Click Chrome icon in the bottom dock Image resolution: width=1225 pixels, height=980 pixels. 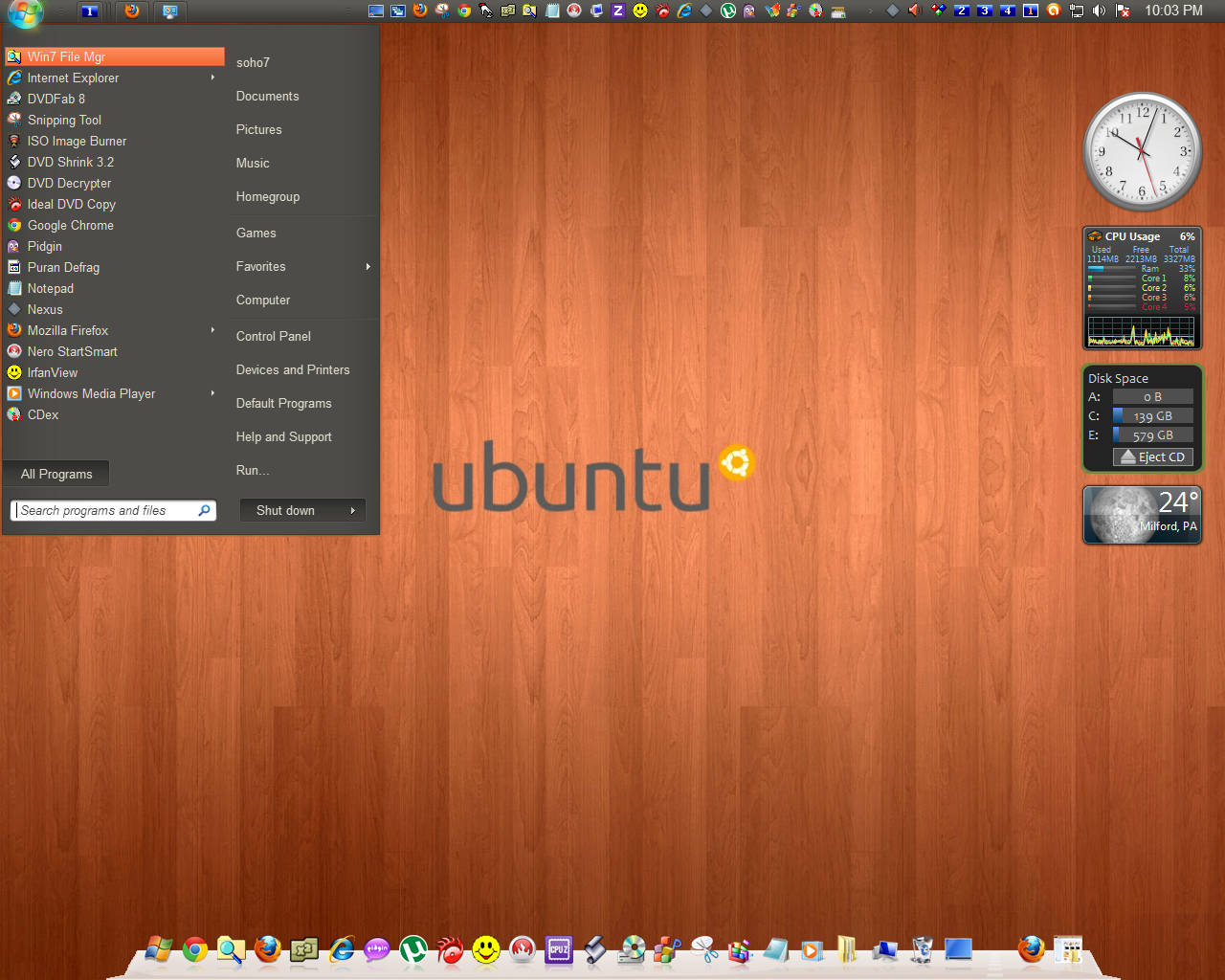tap(195, 949)
